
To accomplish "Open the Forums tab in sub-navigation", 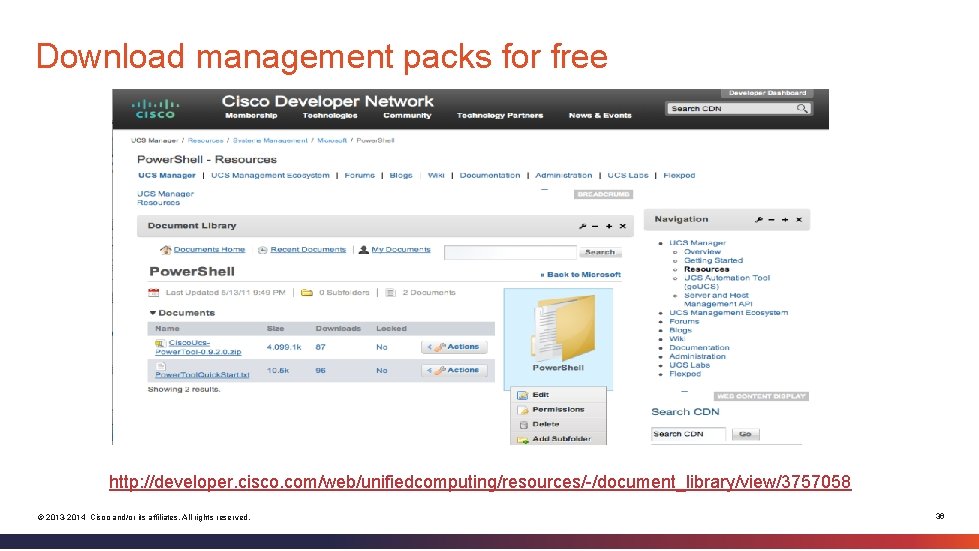I will point(360,175).
